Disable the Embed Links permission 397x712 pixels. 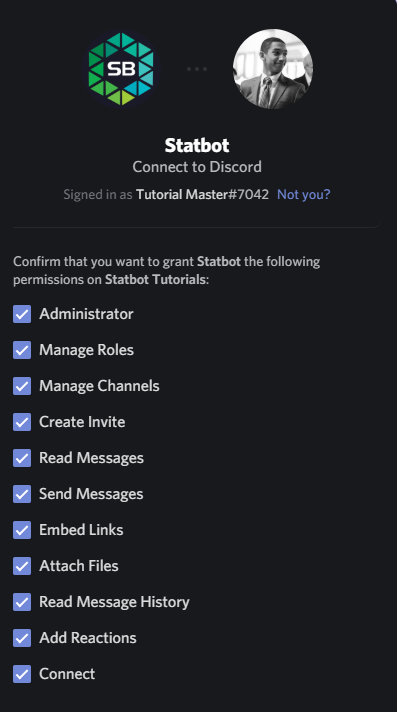coord(22,530)
